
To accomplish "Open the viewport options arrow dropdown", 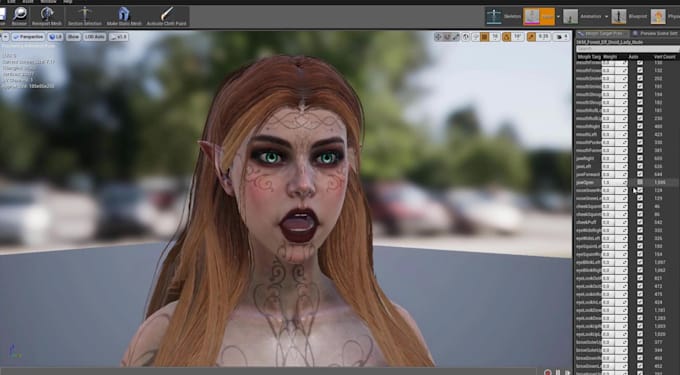I will click(5, 37).
